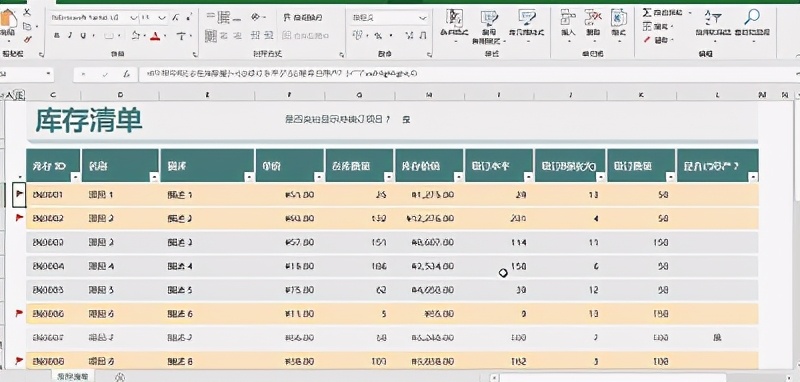
Task: Toggle Bold formatting
Action: [57, 36]
